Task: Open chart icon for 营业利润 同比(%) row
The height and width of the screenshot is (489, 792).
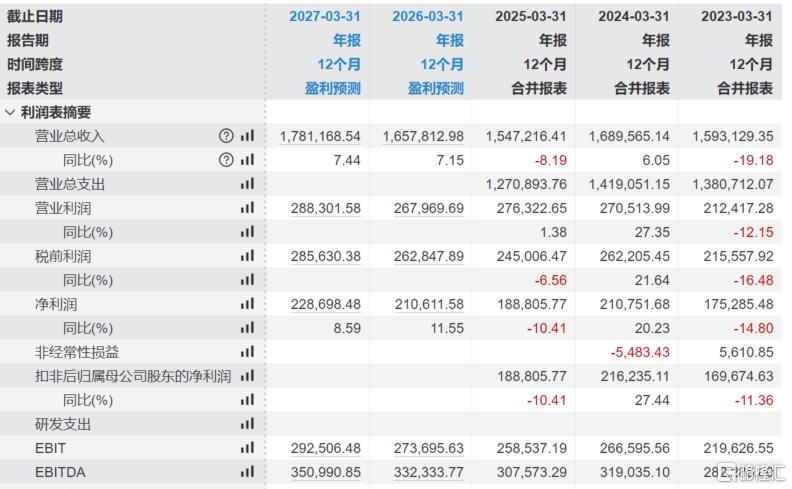Action: click(x=247, y=232)
